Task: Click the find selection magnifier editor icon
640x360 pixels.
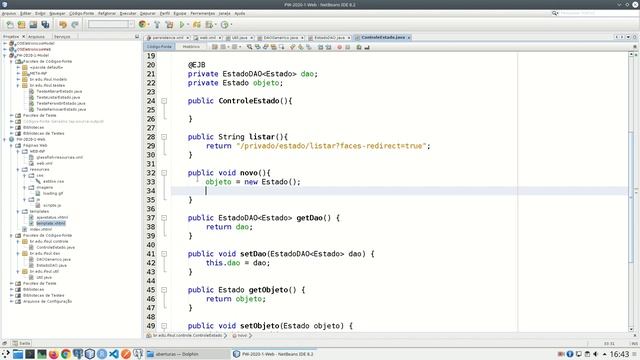Action: click(x=249, y=47)
